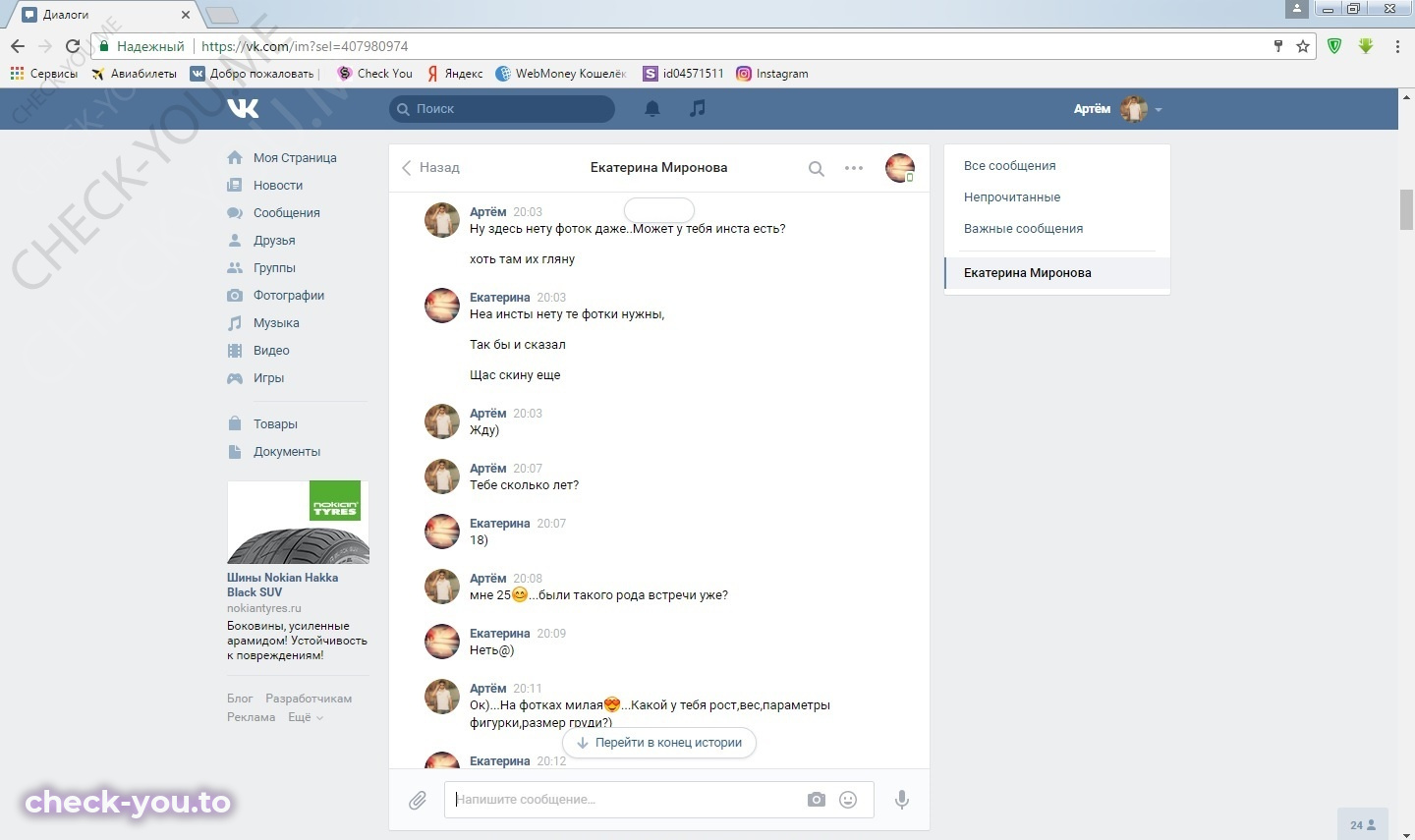Click the green shield extension icon
Screen dimensions: 1415x840
point(1334,46)
